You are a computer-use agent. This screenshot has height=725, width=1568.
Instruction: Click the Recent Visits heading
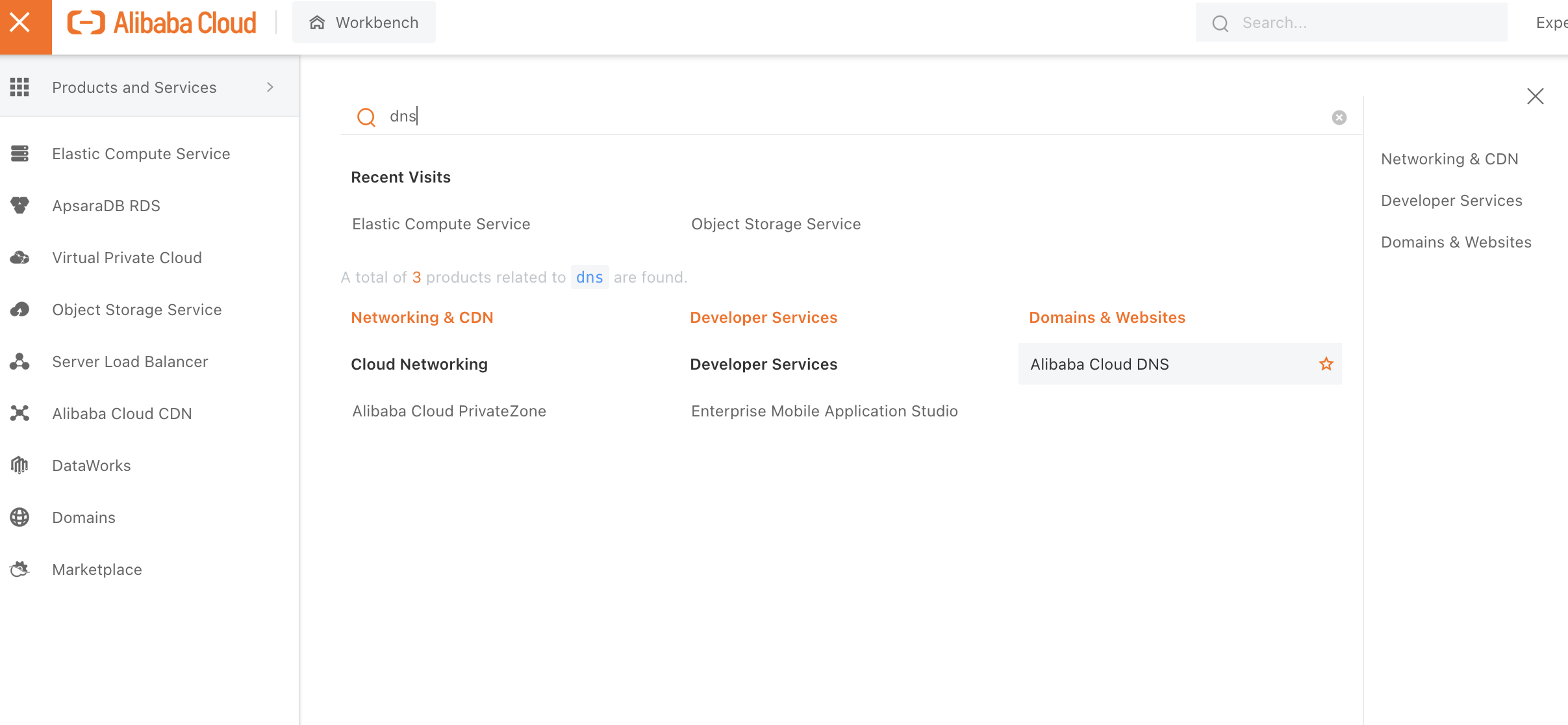coord(401,177)
